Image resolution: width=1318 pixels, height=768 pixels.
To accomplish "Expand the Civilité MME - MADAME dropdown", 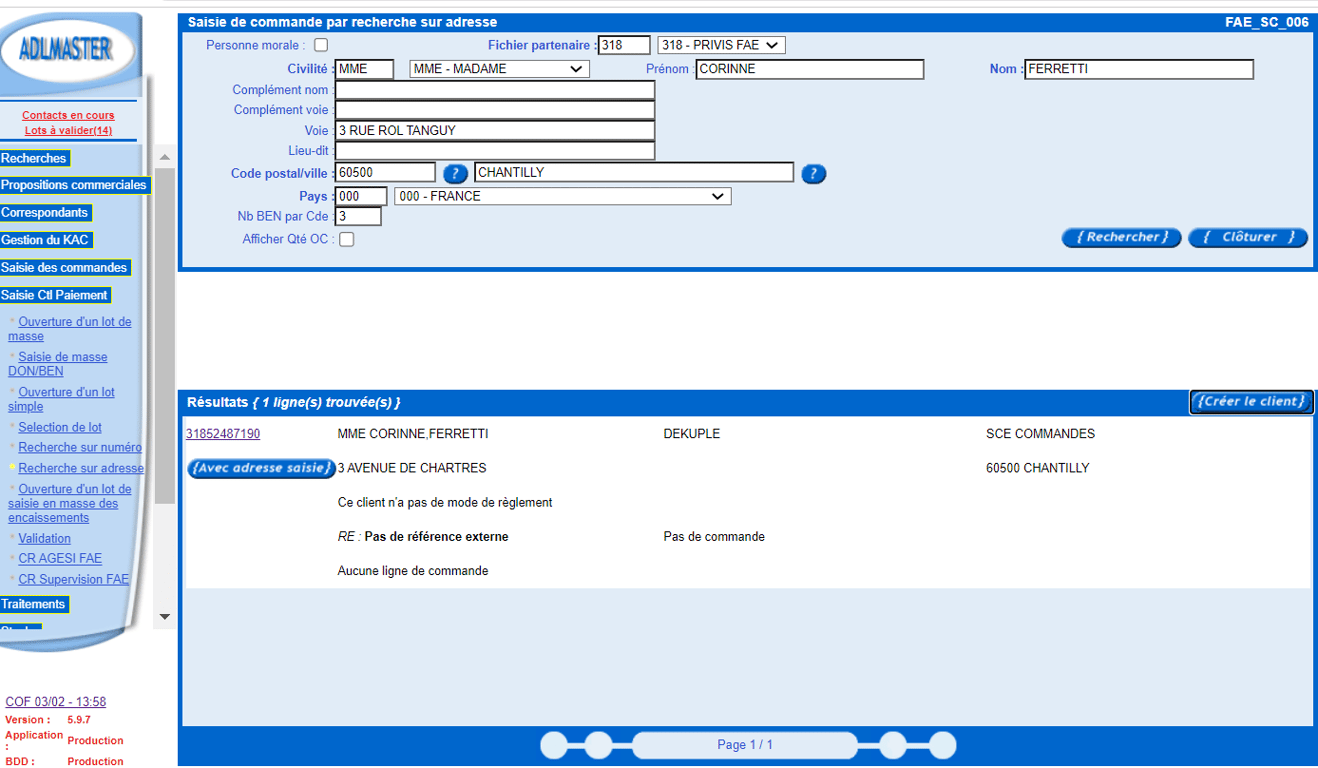I will pos(499,69).
